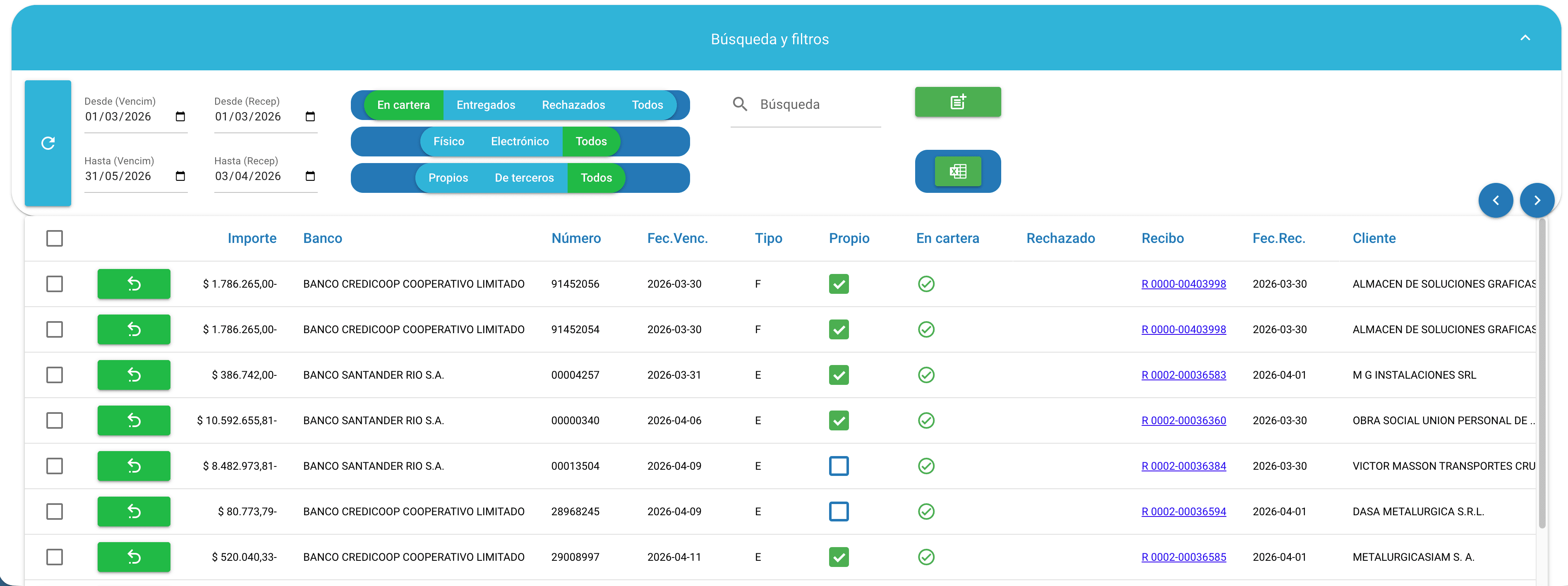Image resolution: width=1568 pixels, height=586 pixels.
Task: Click En cartera check icon for cheque 00013504
Action: pyautogui.click(x=926, y=466)
